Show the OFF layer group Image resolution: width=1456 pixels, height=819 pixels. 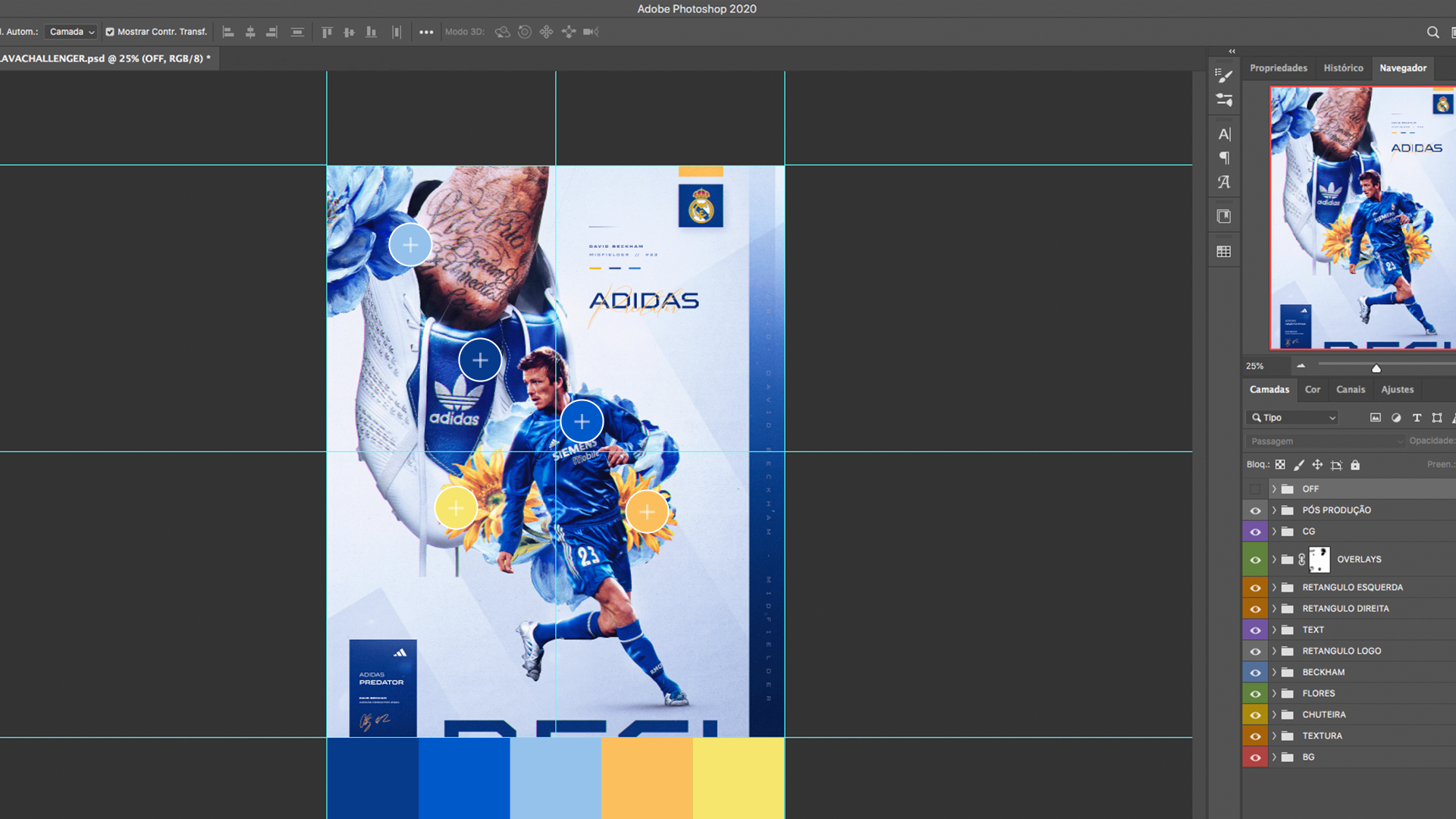point(1255,489)
